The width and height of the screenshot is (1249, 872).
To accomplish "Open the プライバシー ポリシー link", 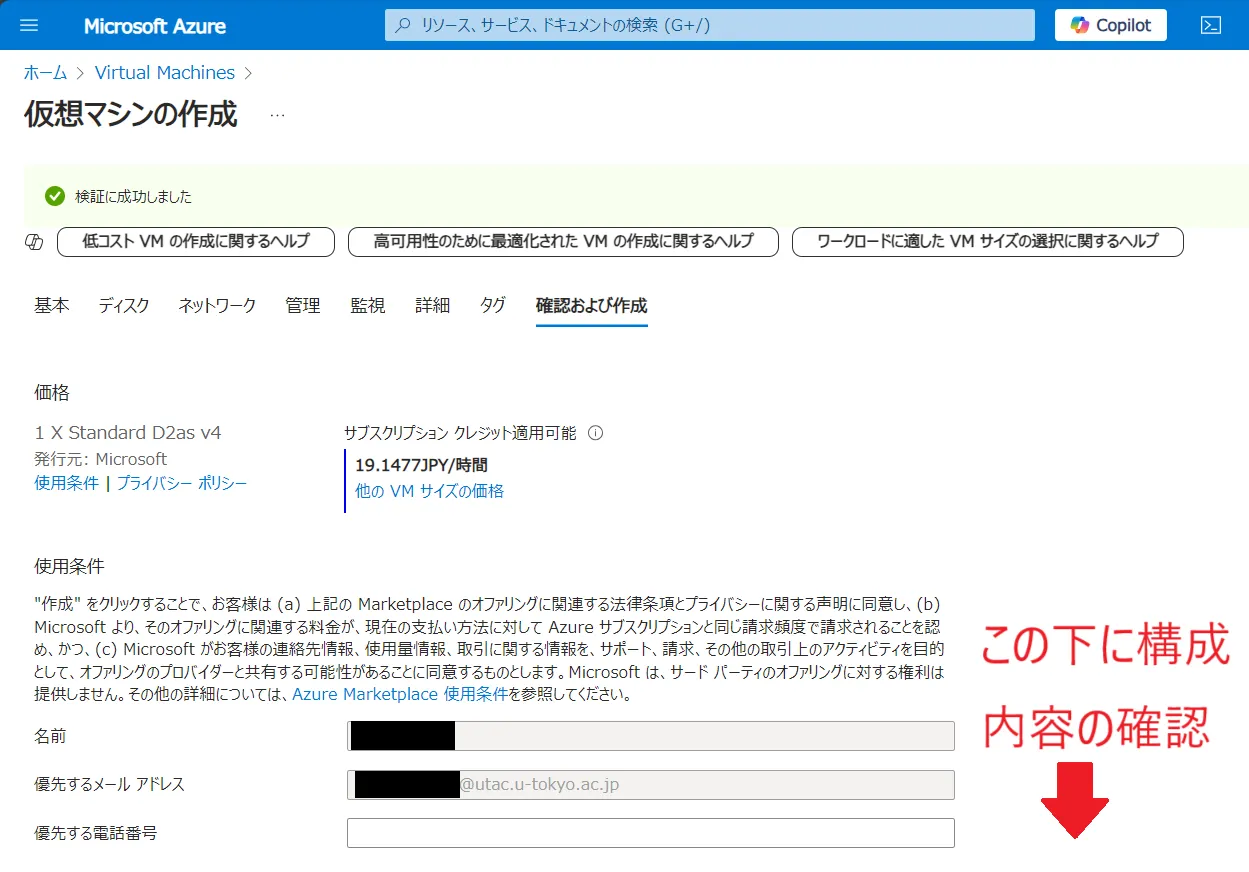I will [182, 483].
